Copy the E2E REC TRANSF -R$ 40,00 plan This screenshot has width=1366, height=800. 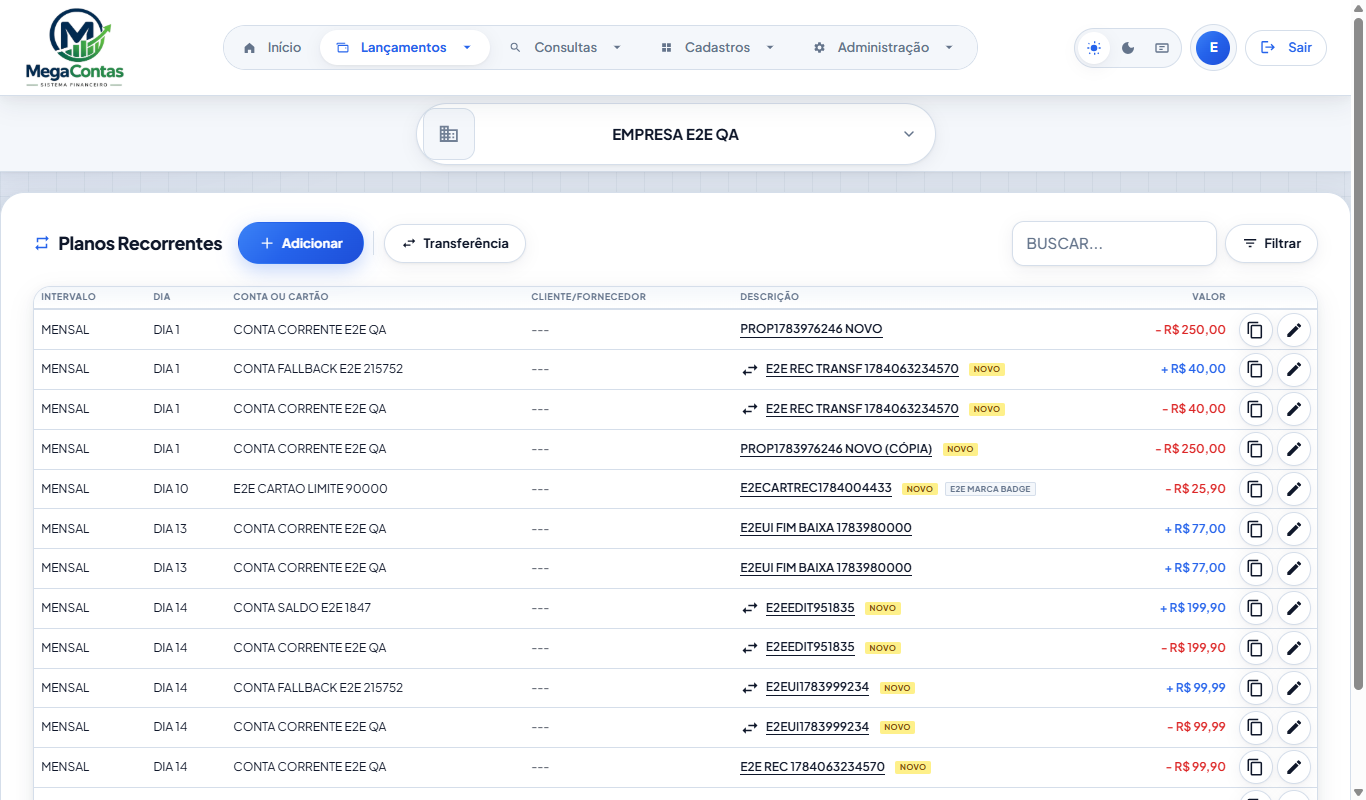pos(1255,409)
